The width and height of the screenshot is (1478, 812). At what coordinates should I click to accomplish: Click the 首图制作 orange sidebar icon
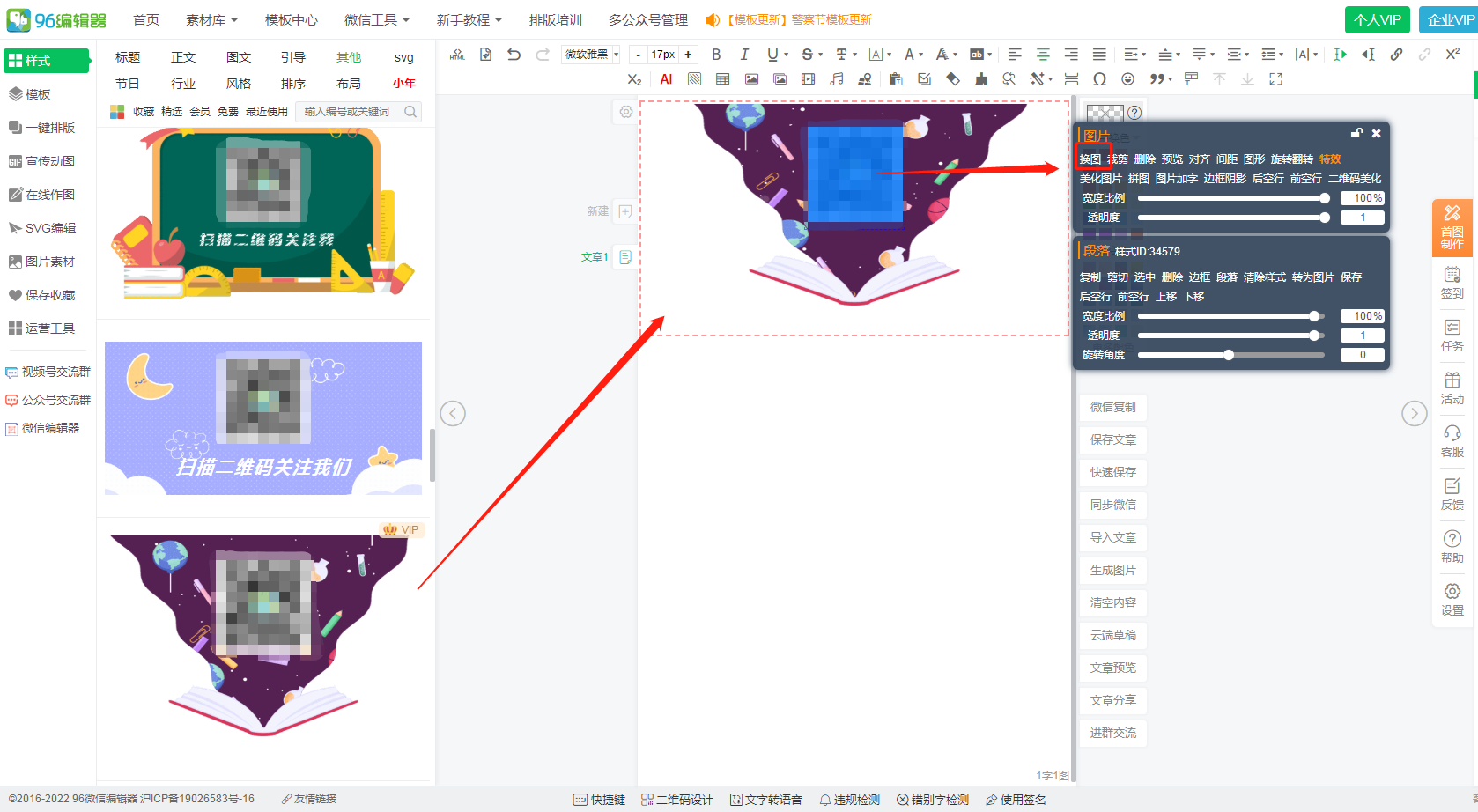1452,227
